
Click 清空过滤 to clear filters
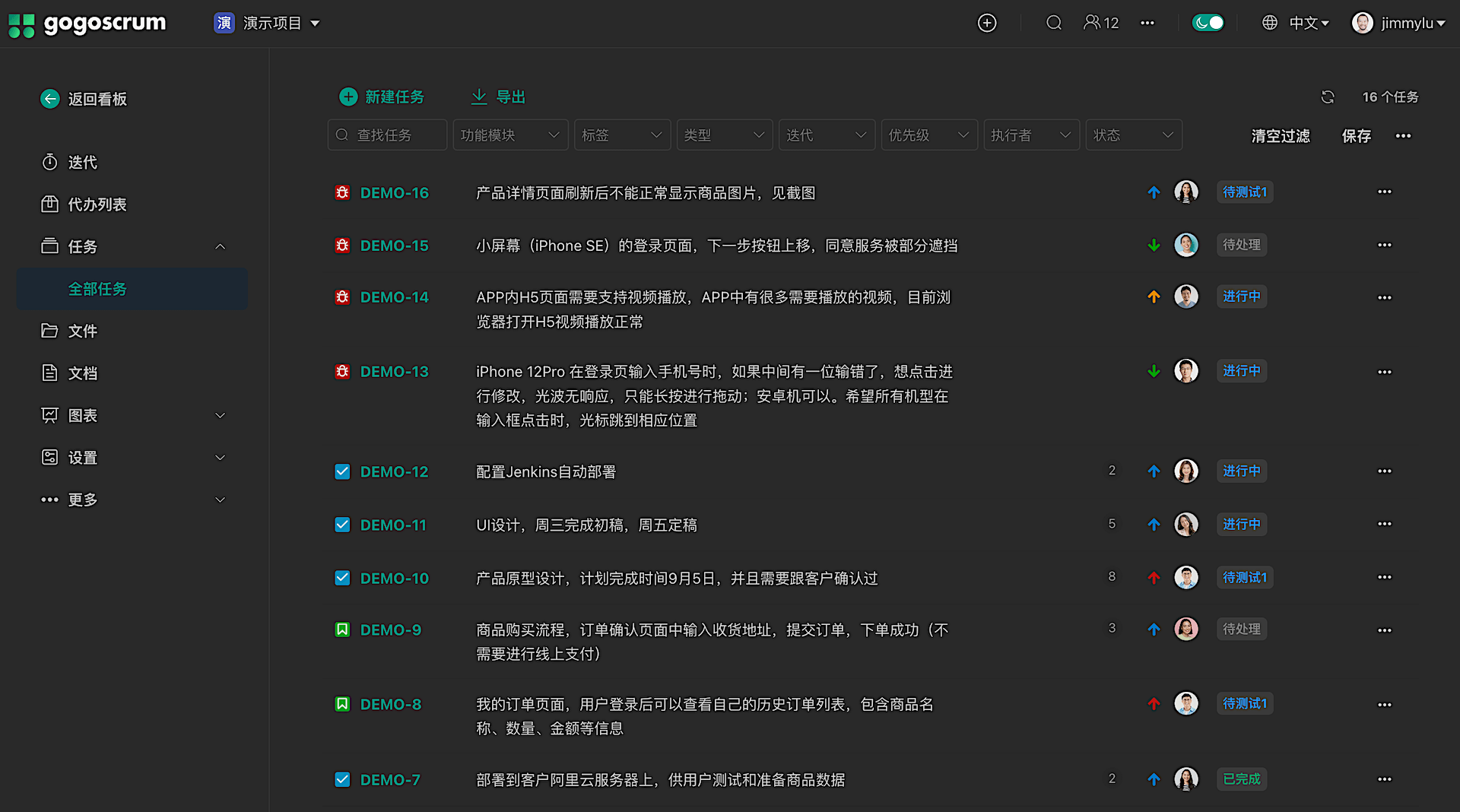tap(1281, 136)
